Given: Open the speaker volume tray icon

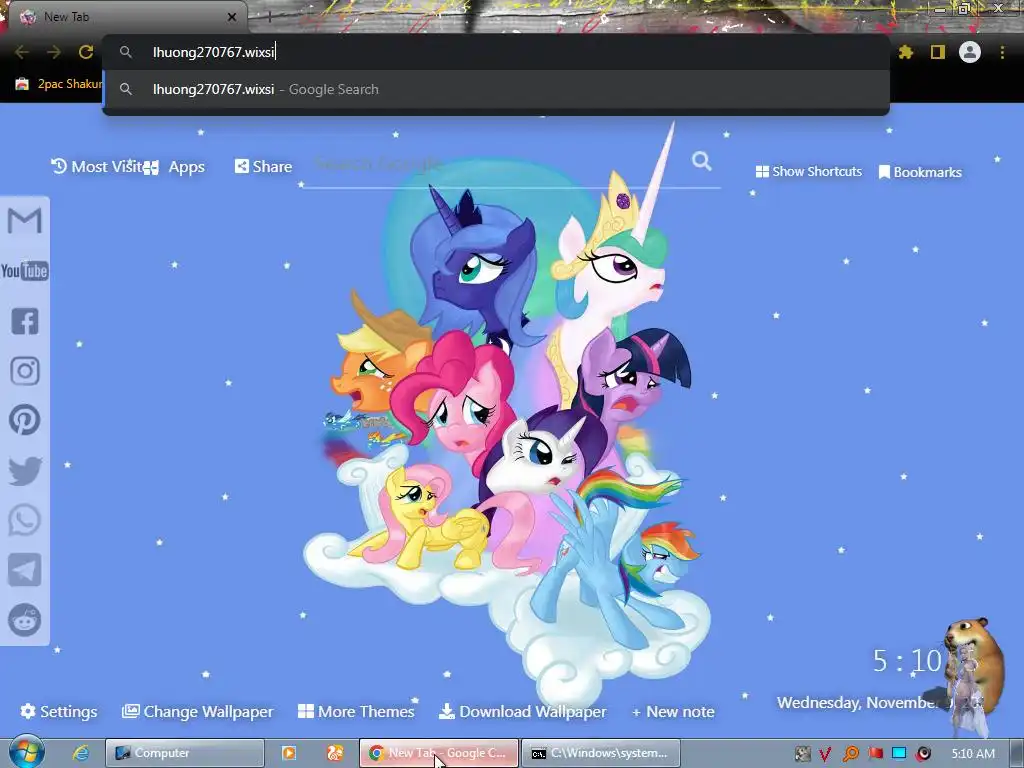Looking at the screenshot, I should tap(923, 754).
